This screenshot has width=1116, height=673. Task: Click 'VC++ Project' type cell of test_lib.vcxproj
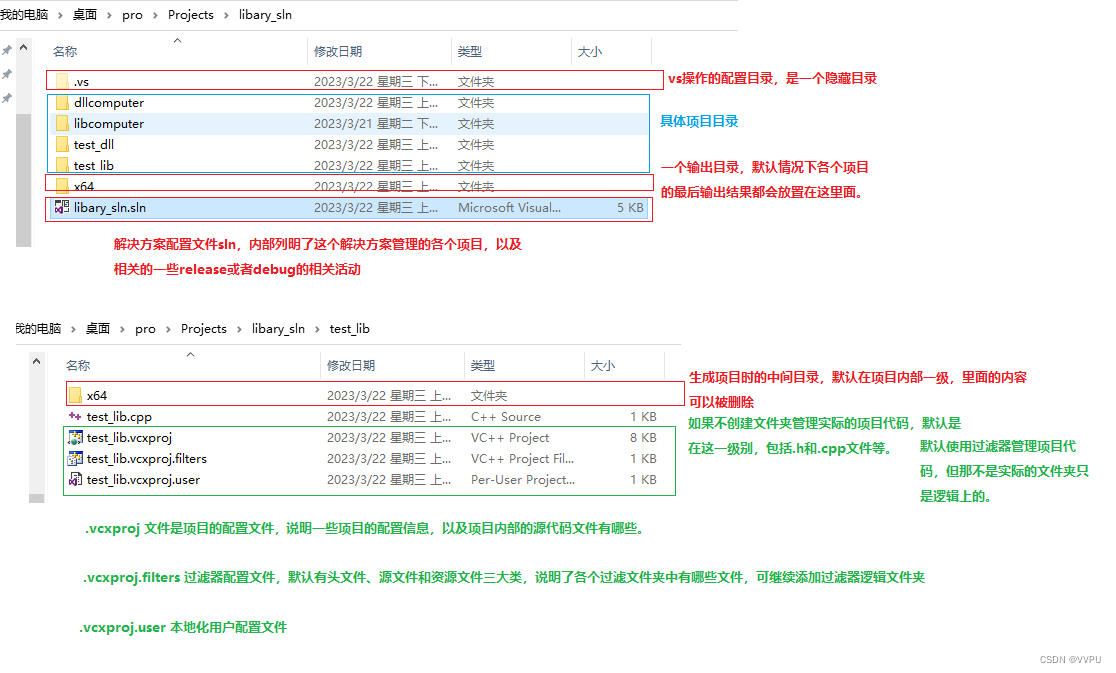510,438
